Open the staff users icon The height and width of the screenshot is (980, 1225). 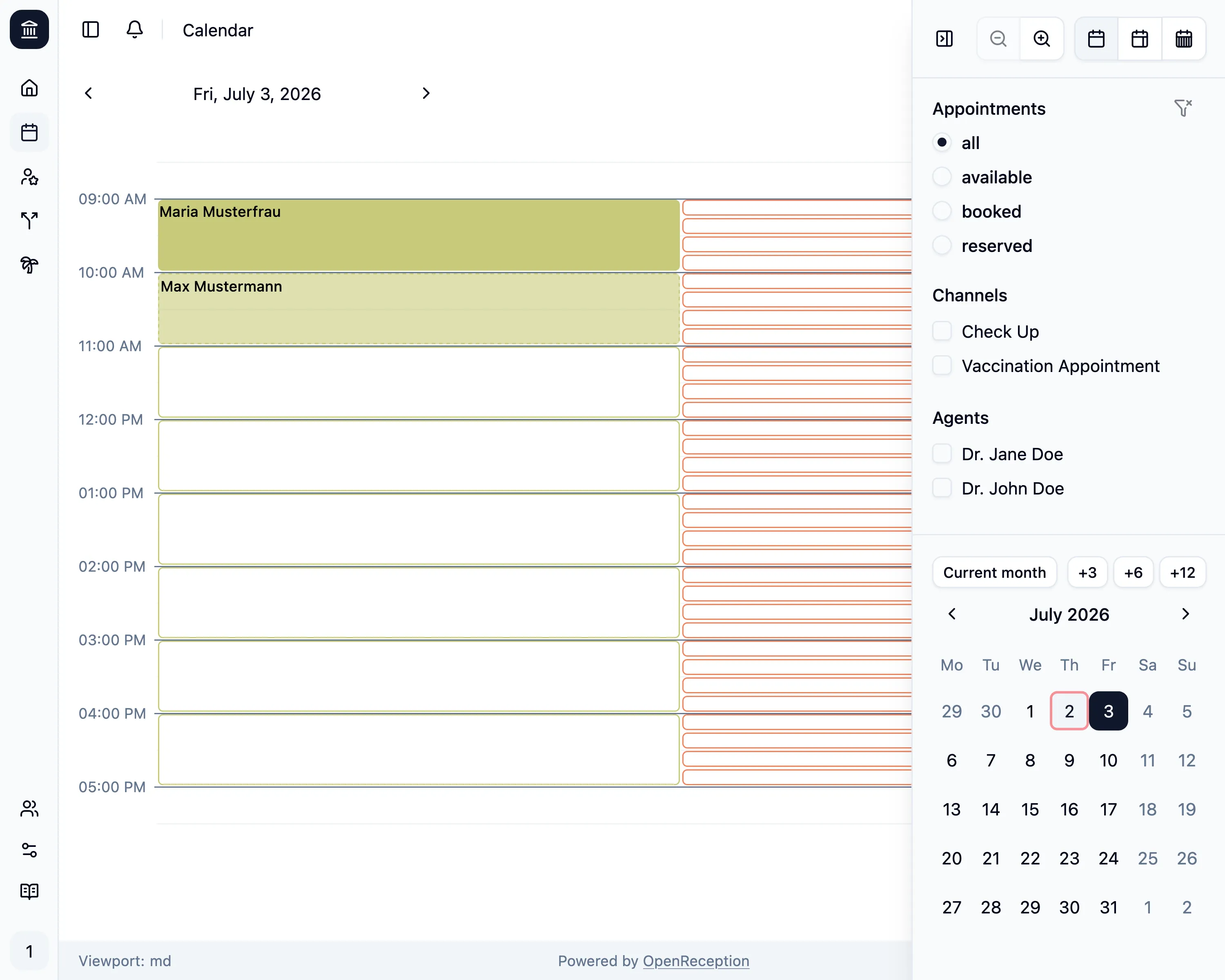pos(29,808)
